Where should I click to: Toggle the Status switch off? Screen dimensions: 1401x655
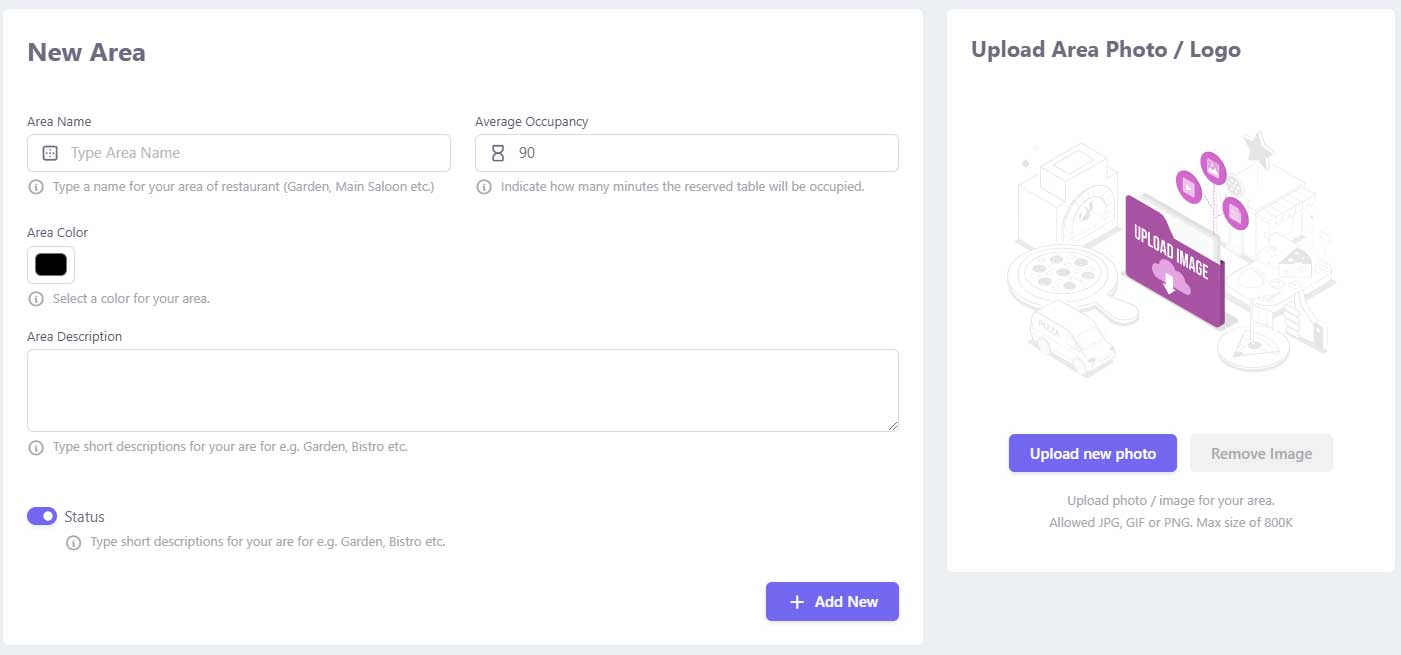[42, 516]
